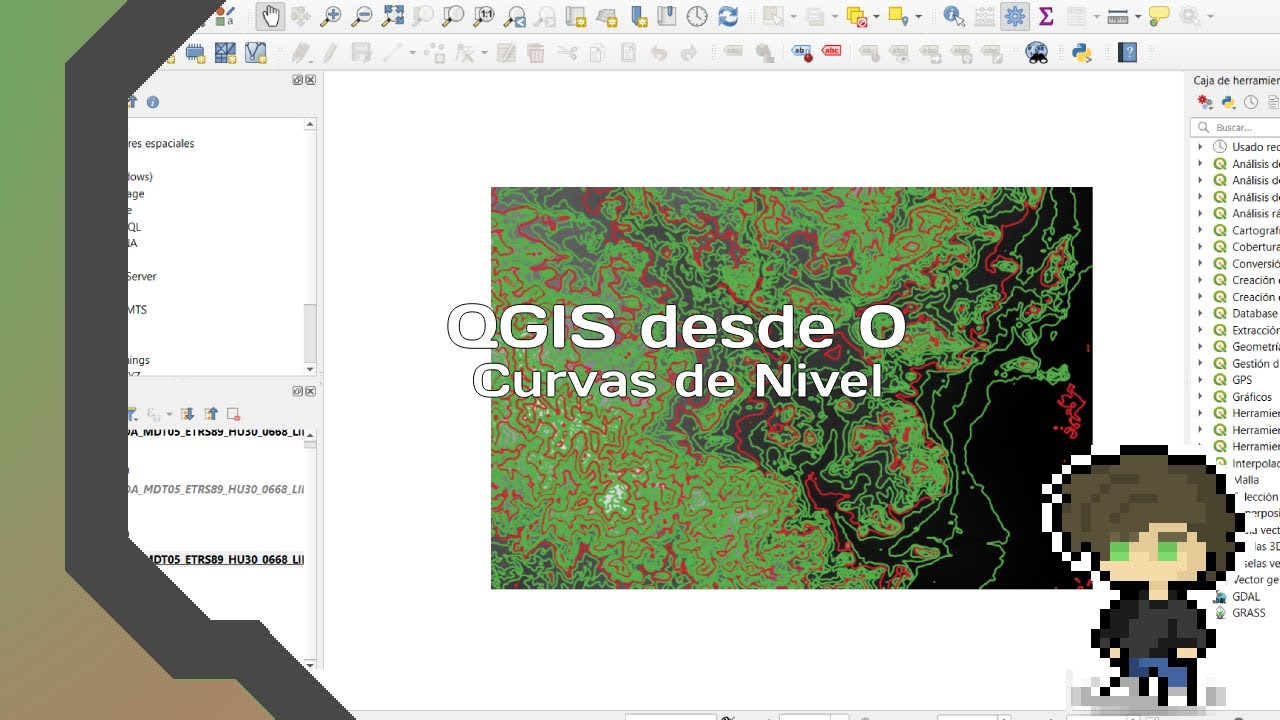This screenshot has width=1280, height=720.
Task: Open Measure tool dropdown arrow
Action: (1139, 16)
